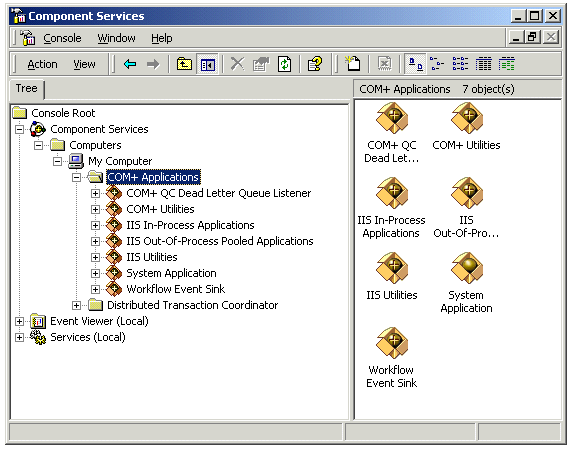Viewport: 574px width, 454px height.
Task: Switch to Detail view icon
Action: (483, 64)
